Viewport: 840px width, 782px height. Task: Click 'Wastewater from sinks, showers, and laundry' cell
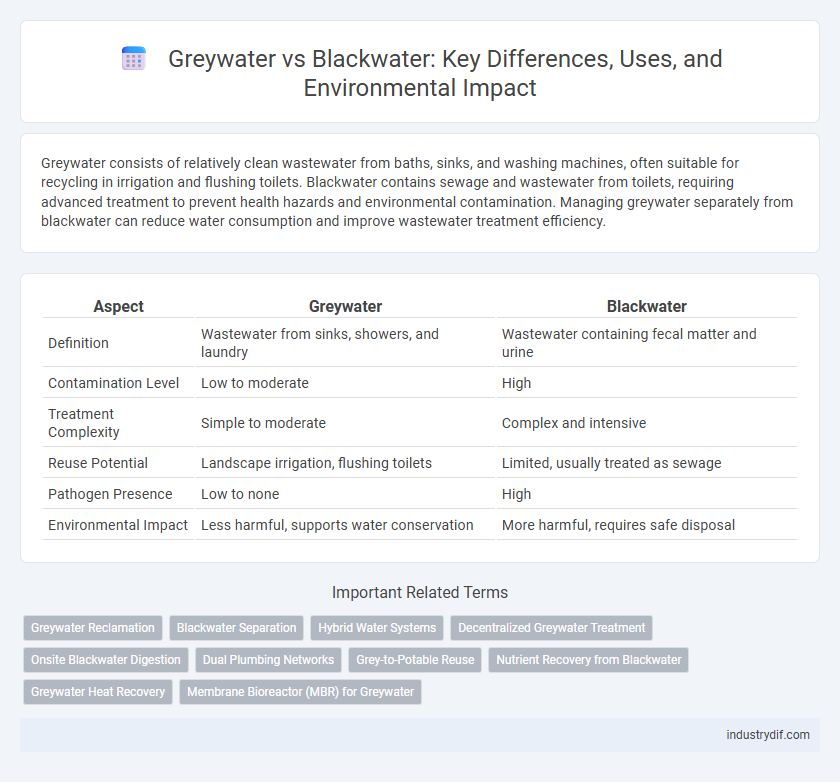coord(346,343)
